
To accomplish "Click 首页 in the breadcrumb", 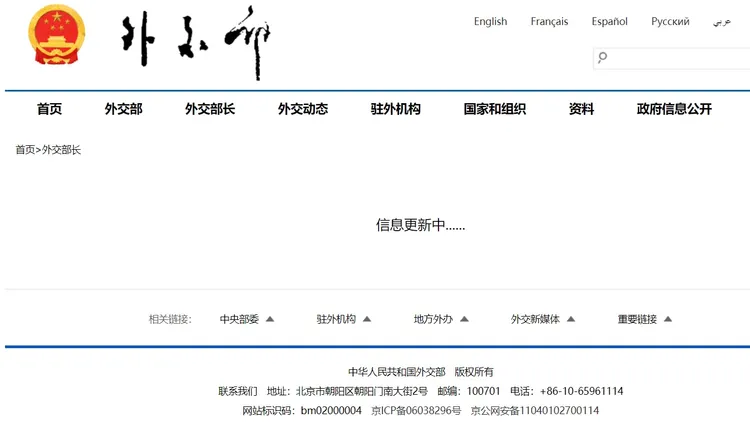I will [x=25, y=150].
